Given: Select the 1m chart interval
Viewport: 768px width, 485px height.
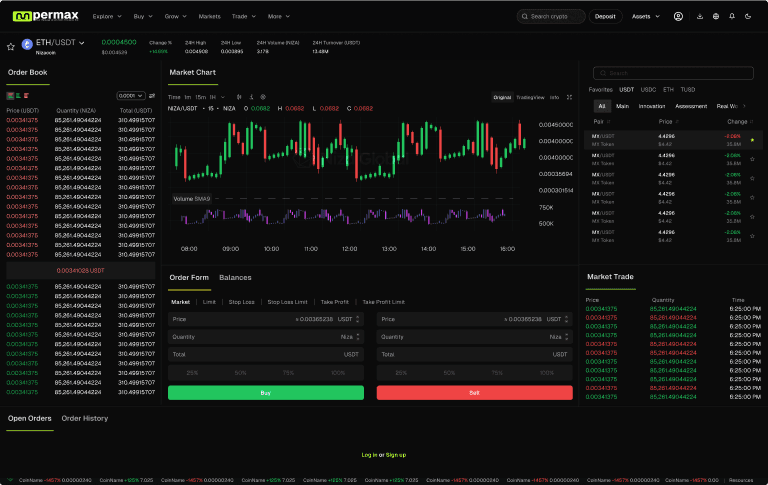Looking at the screenshot, I should tap(188, 97).
